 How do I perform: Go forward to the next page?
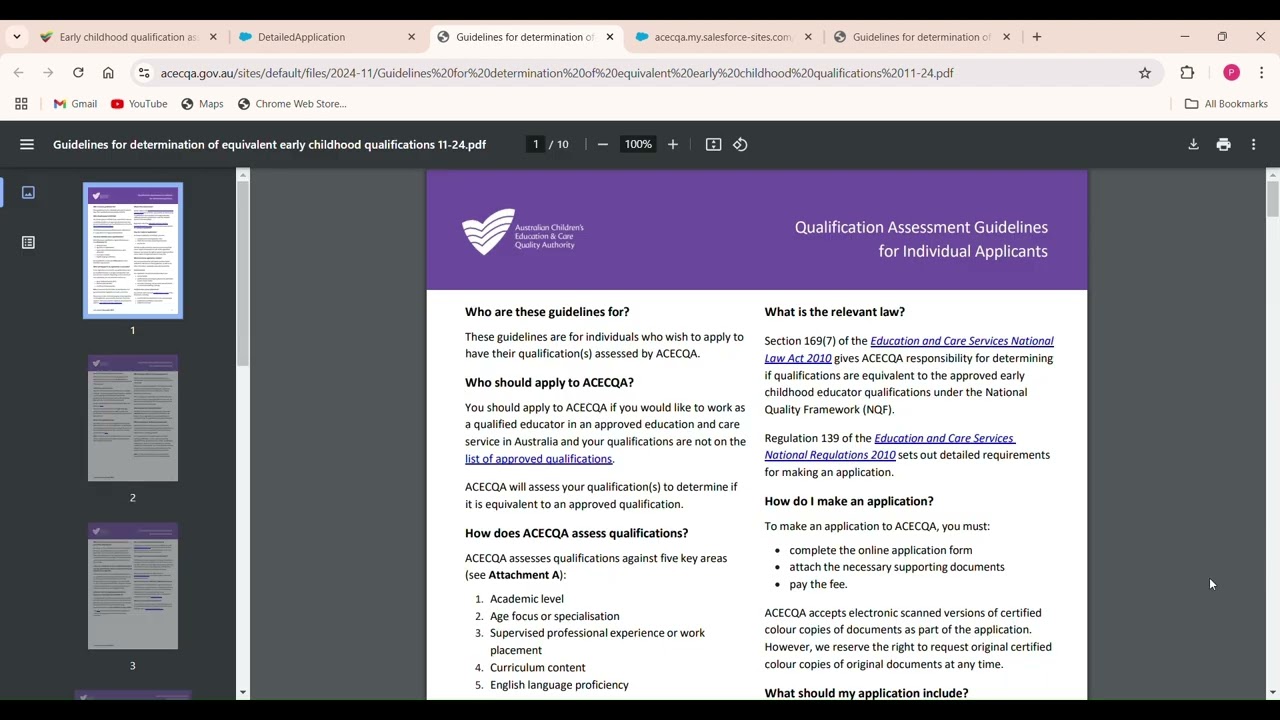(x=48, y=73)
